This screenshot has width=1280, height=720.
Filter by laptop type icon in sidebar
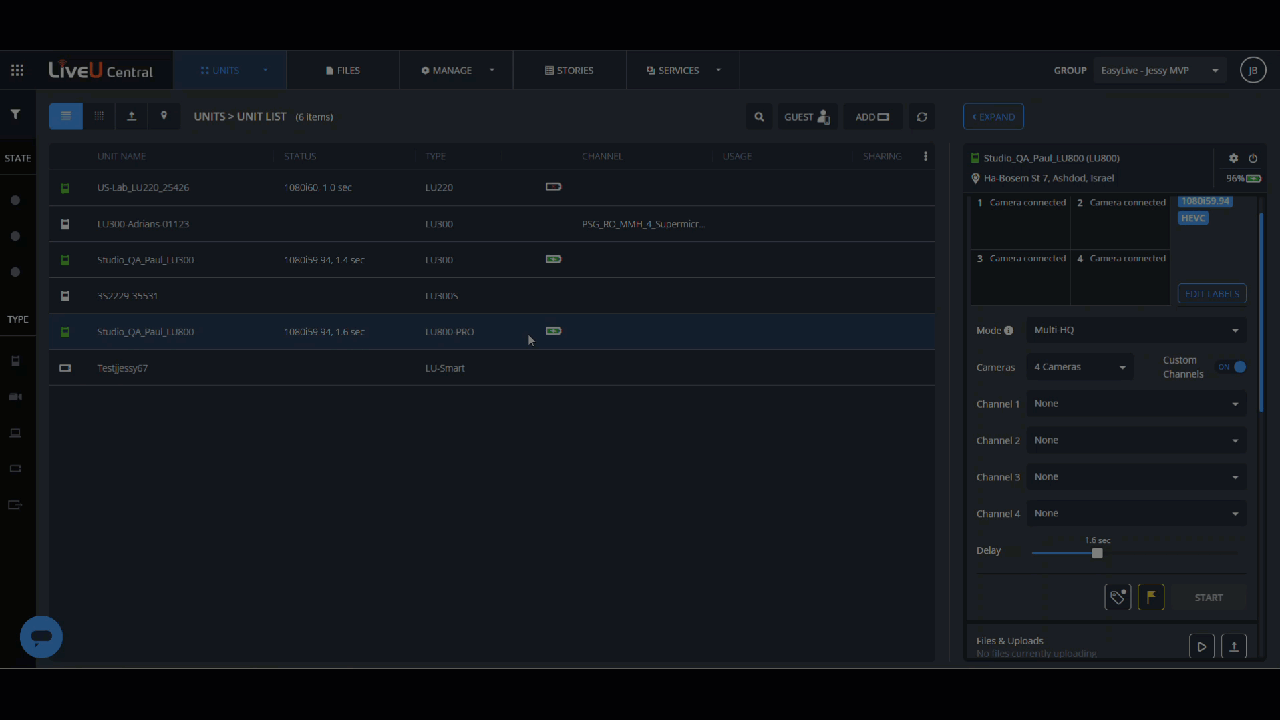point(15,433)
